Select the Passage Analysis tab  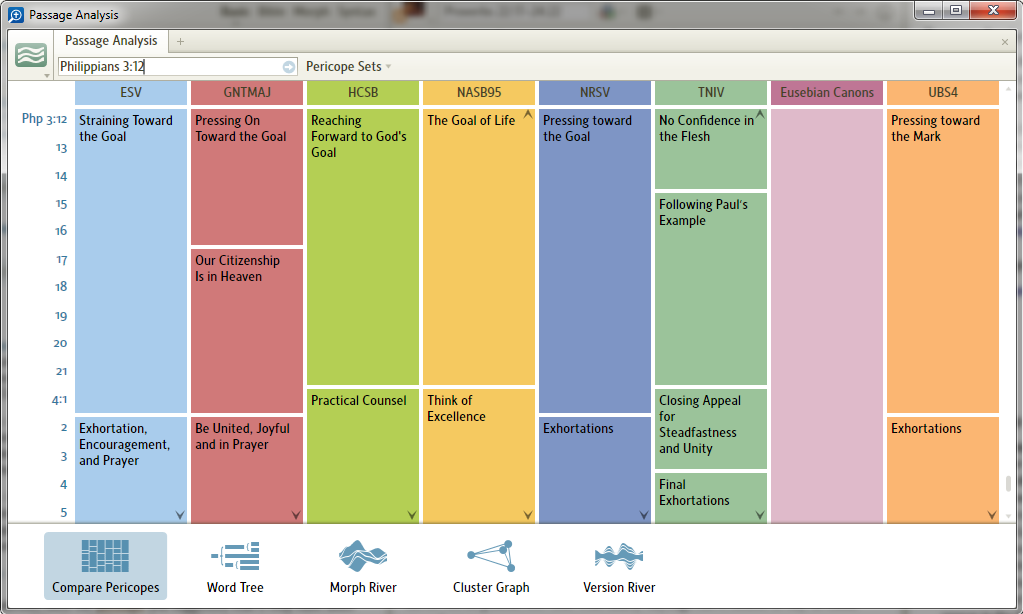coord(111,40)
